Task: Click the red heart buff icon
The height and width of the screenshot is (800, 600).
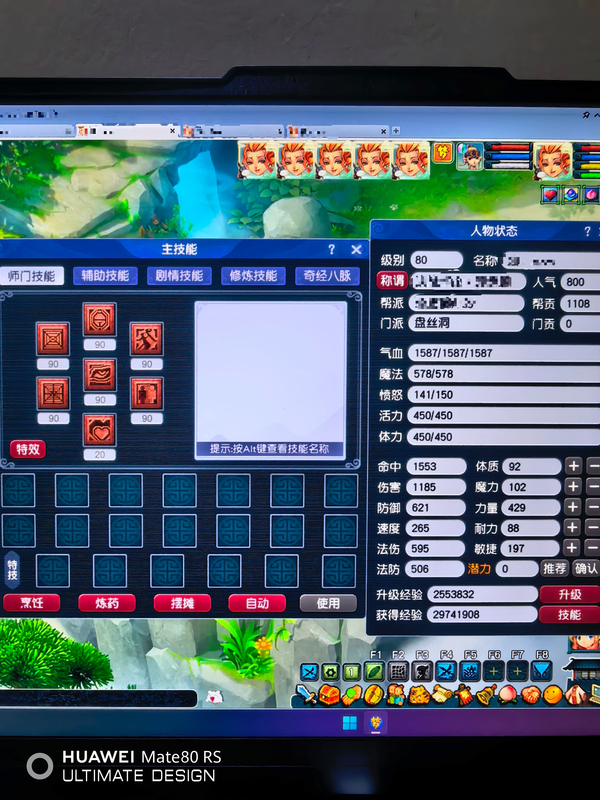Action: (x=549, y=194)
